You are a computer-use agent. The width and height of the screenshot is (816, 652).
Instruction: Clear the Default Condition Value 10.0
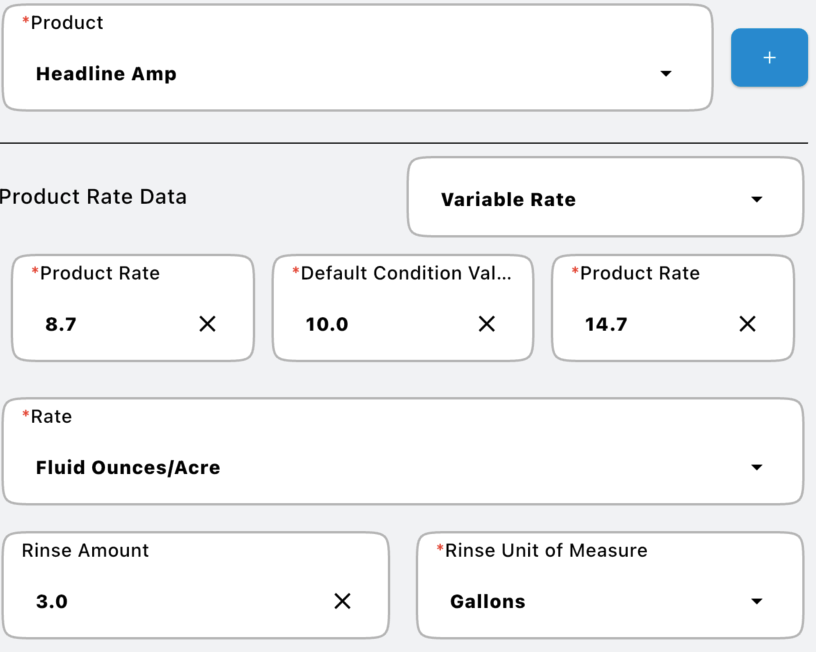click(x=487, y=324)
